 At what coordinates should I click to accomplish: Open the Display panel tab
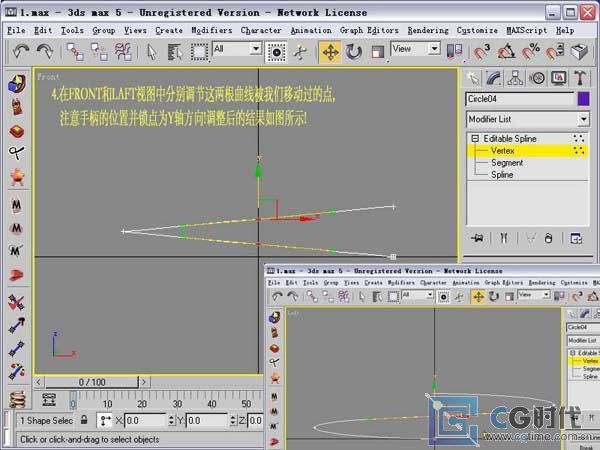point(559,78)
